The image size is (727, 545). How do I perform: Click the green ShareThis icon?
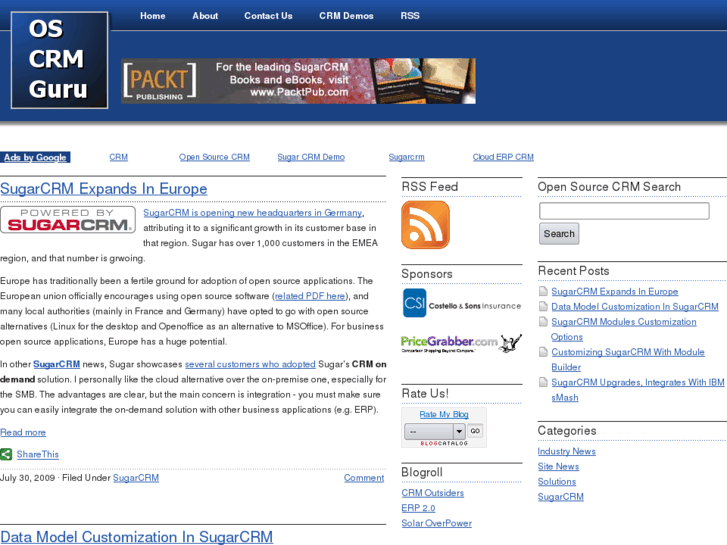tap(6, 454)
